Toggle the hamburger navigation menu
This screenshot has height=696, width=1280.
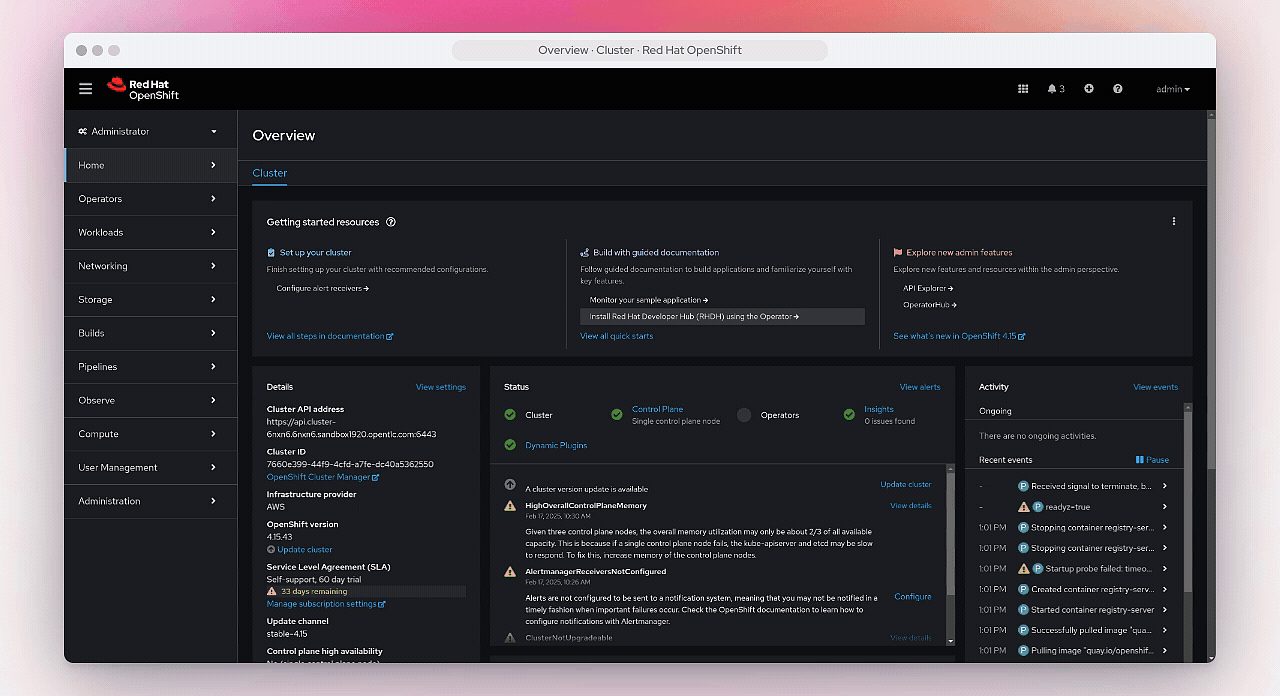(85, 89)
